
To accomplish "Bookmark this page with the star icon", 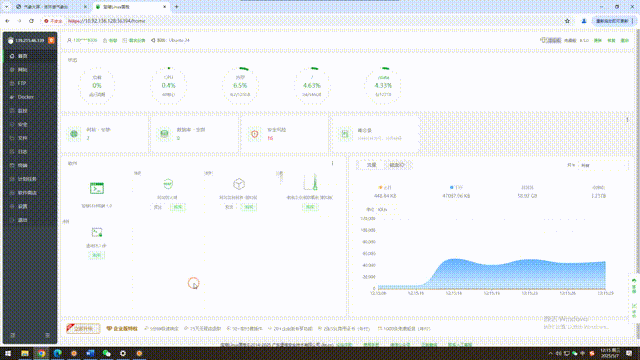I will (567, 21).
